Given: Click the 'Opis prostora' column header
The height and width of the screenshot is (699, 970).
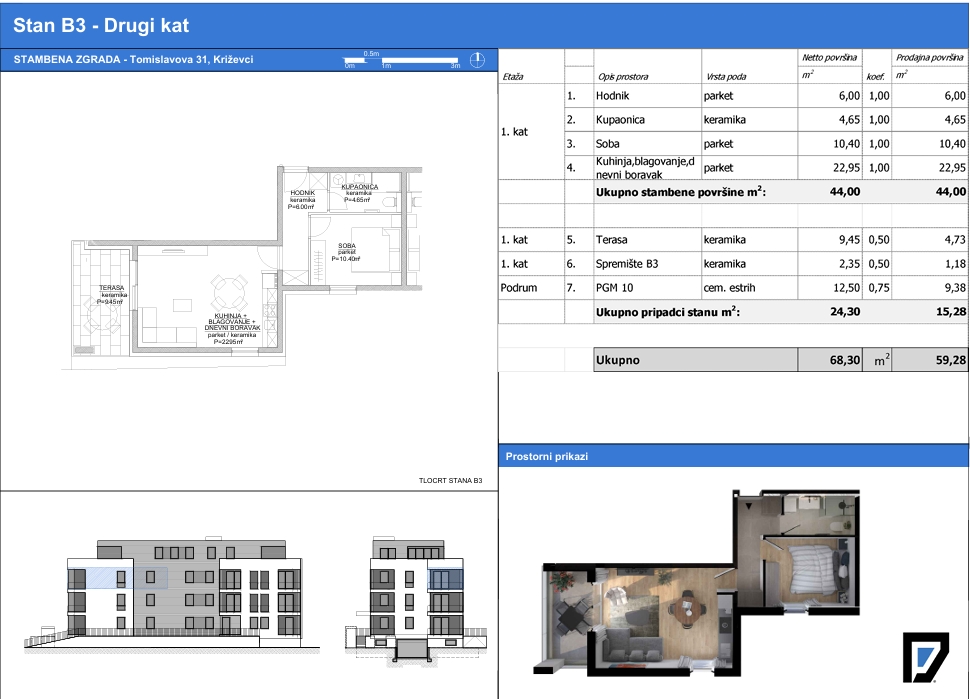Looking at the screenshot, I should point(623,77).
